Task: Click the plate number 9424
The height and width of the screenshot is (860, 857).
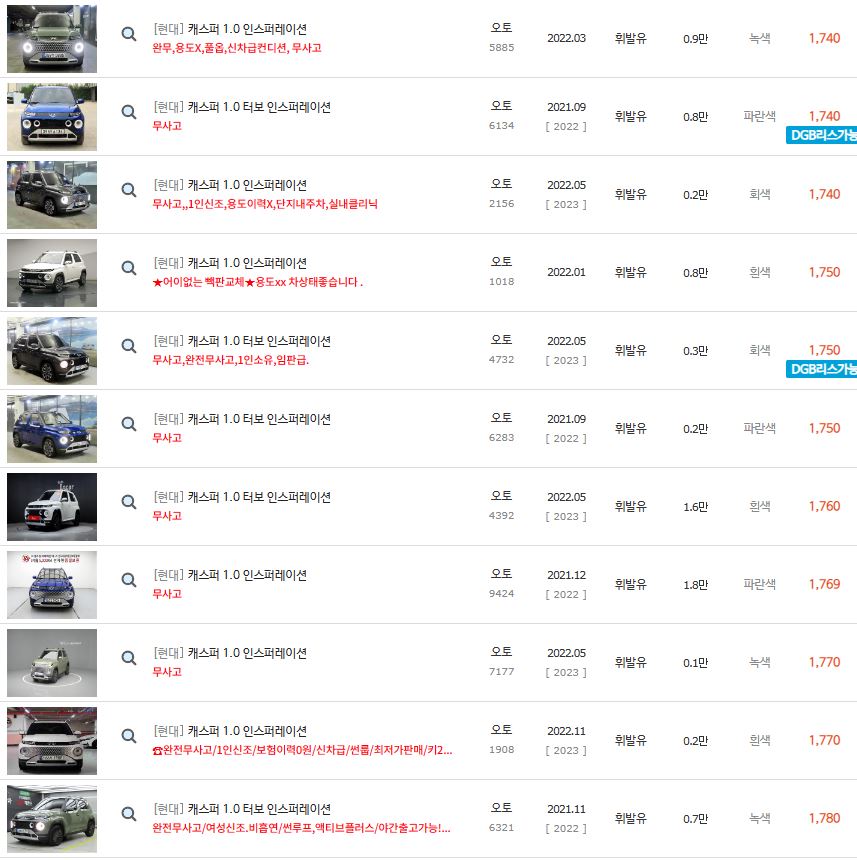Action: [x=502, y=593]
